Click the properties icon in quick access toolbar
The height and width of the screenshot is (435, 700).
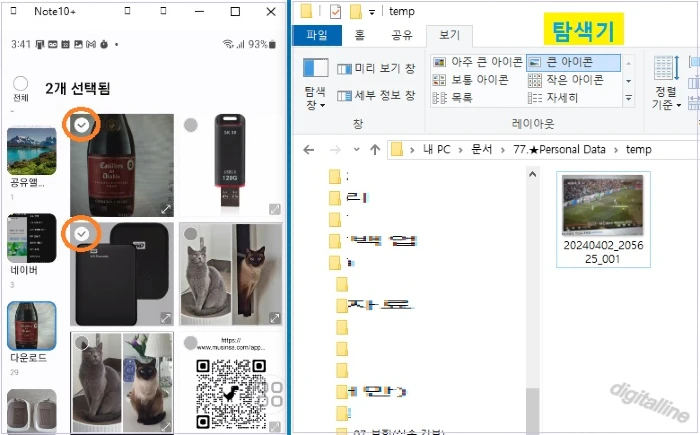tap(335, 12)
